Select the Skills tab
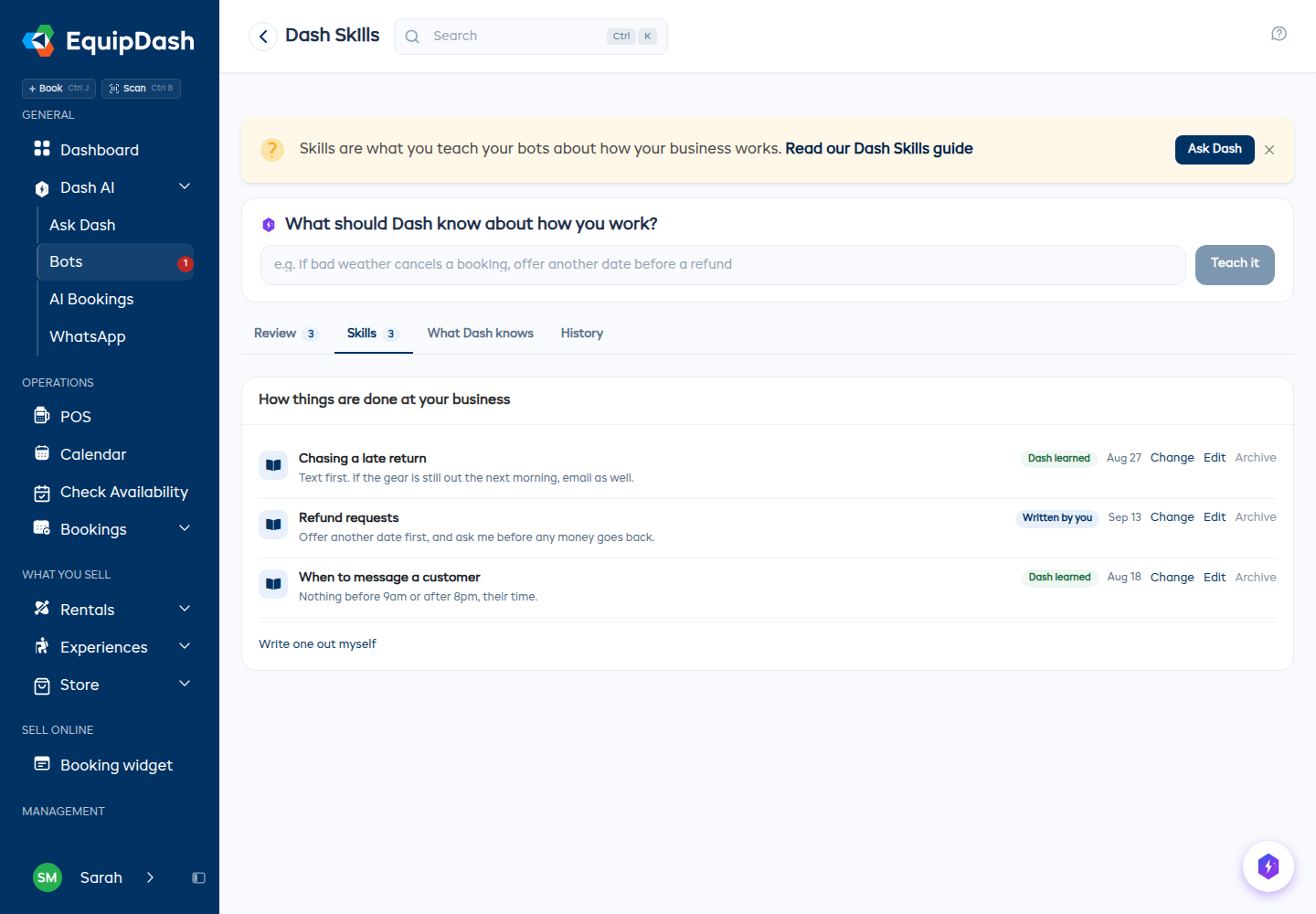 point(374,334)
